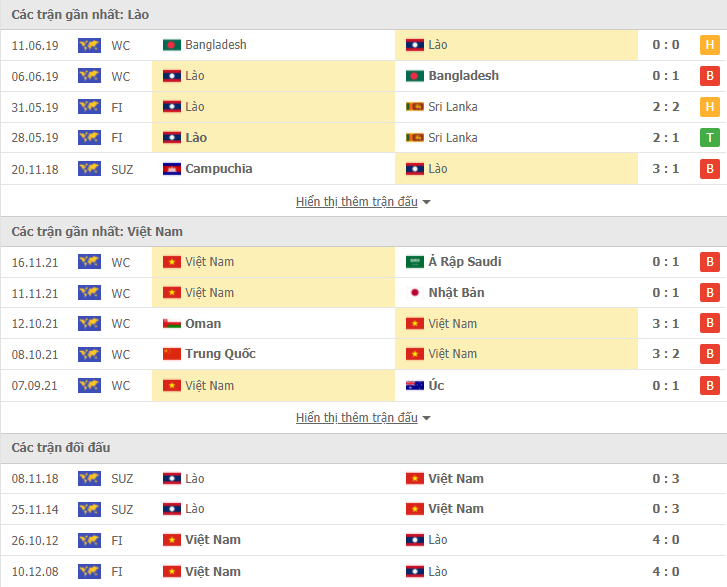727x587 pixels.
Task: Click the Sri Lanka flag in the 31.05.19 match
Action: click(415, 107)
